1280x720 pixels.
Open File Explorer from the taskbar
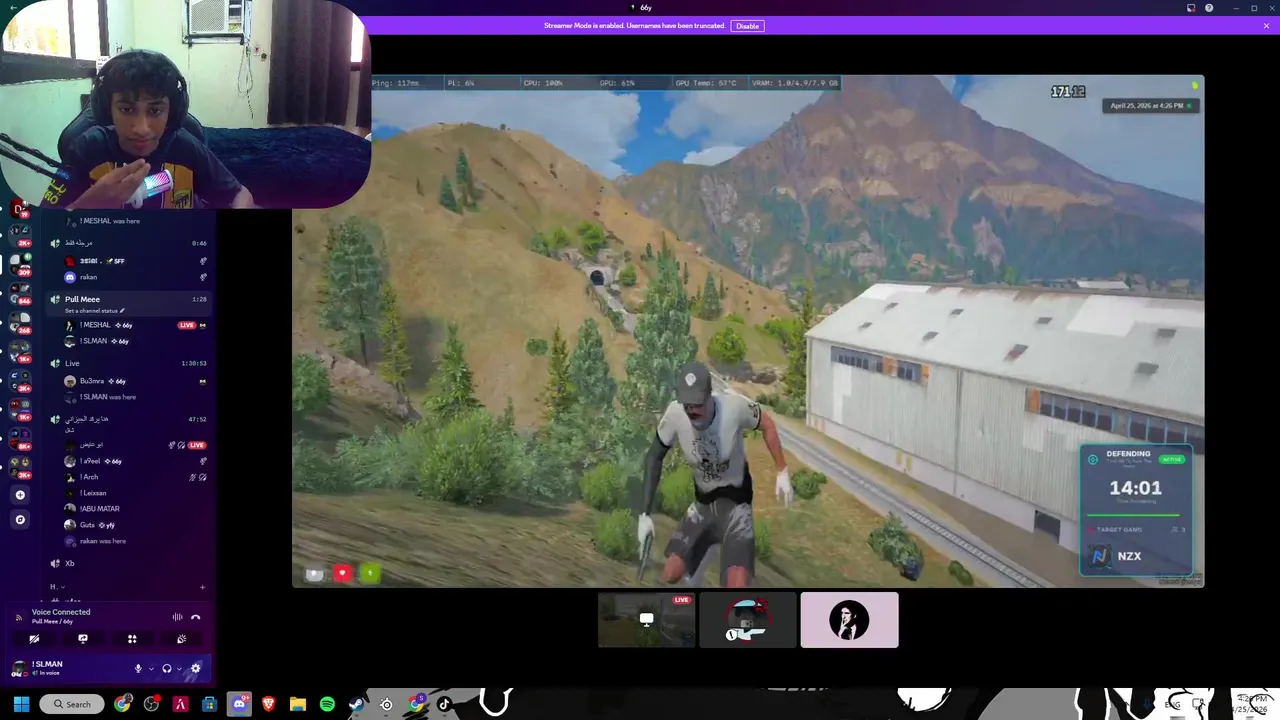pyautogui.click(x=297, y=704)
